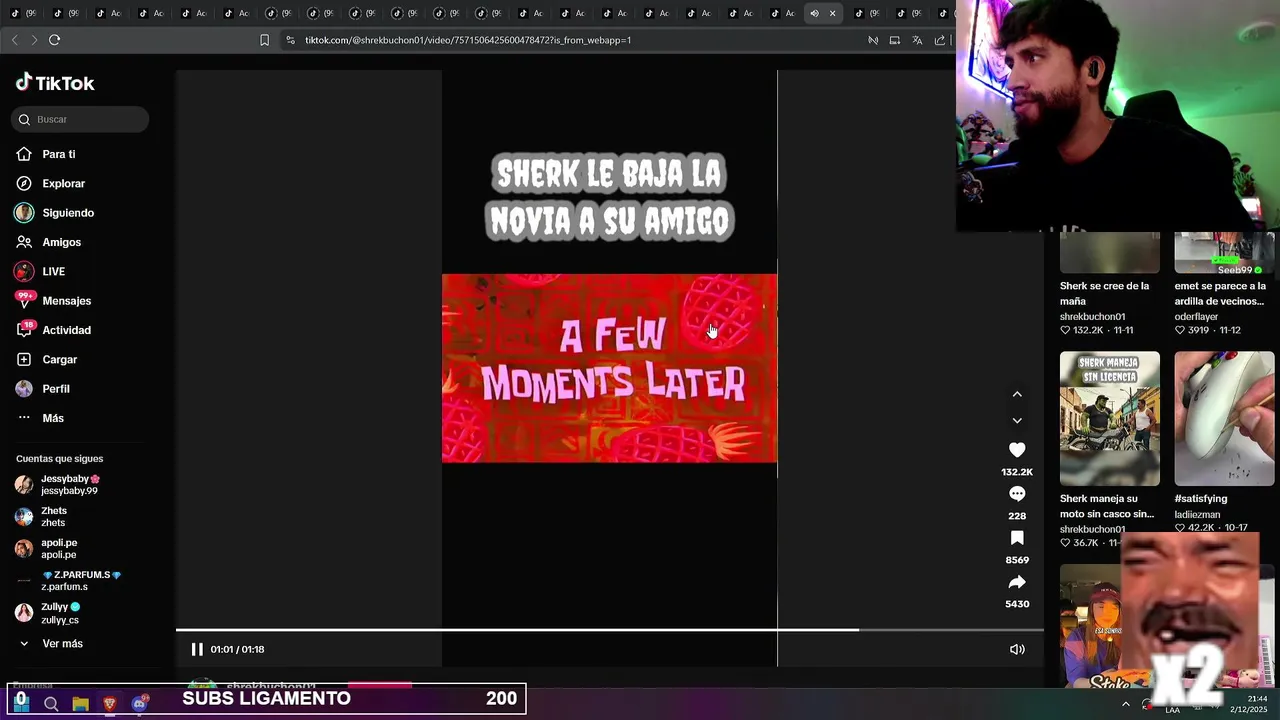Open the #satisfying video thumbnail

tap(1224, 418)
